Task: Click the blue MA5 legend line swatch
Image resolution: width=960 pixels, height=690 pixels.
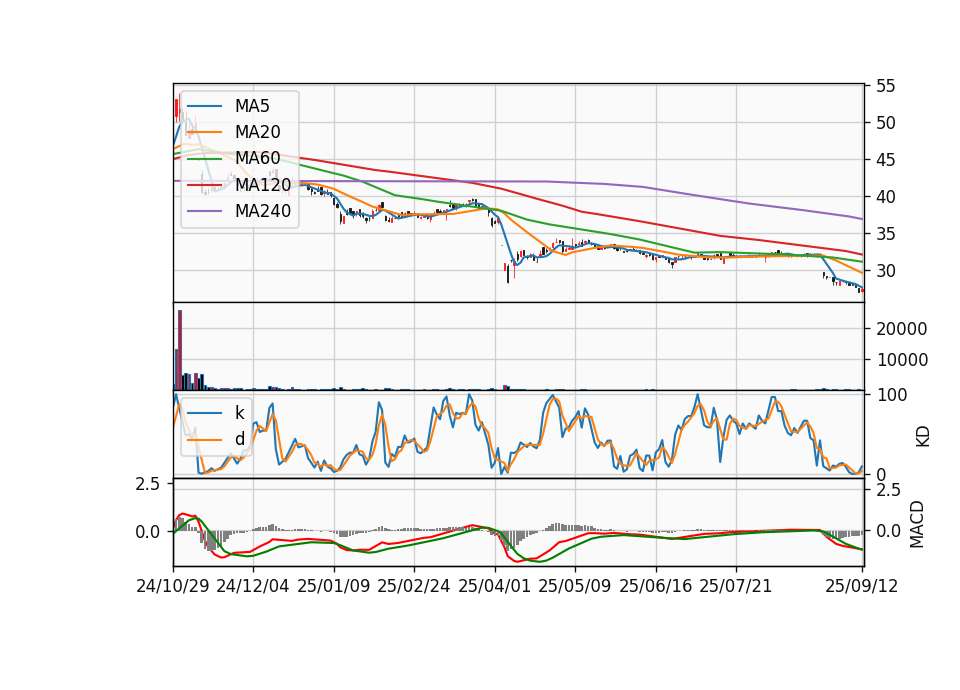Action: 204,107
